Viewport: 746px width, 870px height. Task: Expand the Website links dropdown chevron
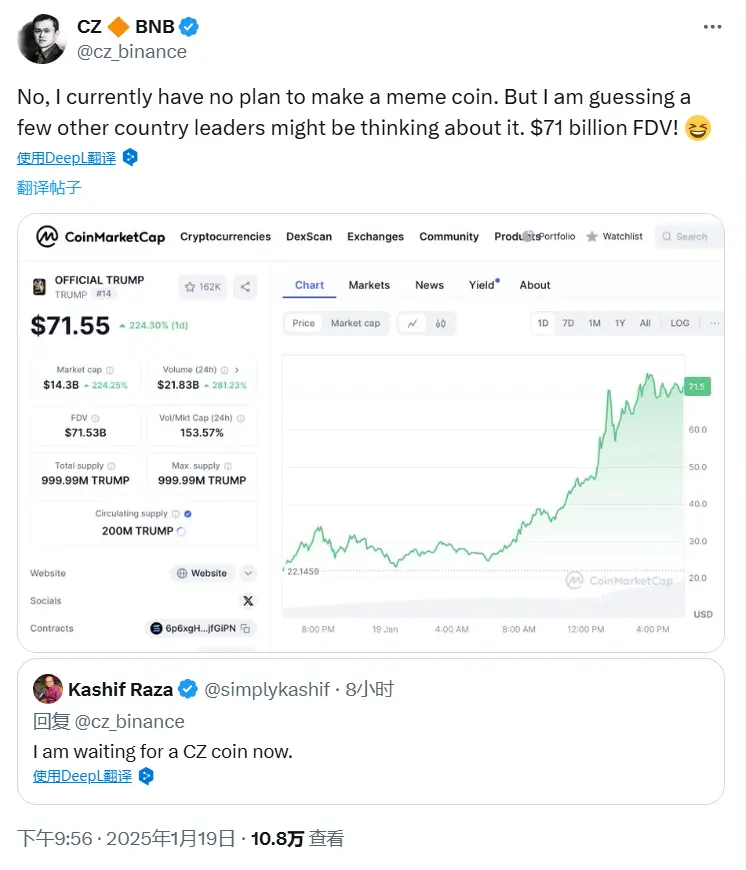tap(248, 574)
